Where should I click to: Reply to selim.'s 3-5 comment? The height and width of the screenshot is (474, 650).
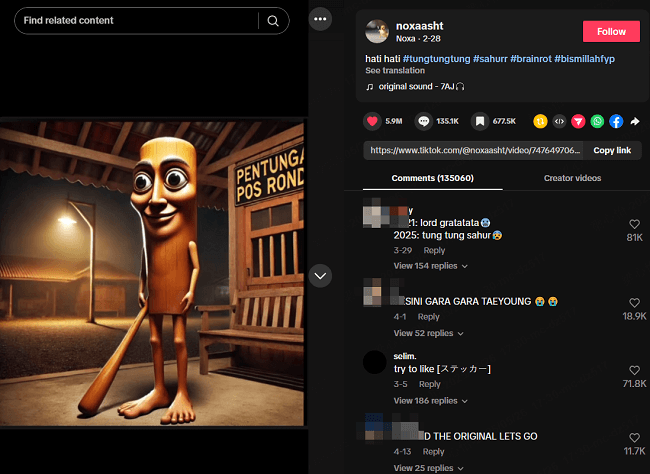(x=429, y=384)
